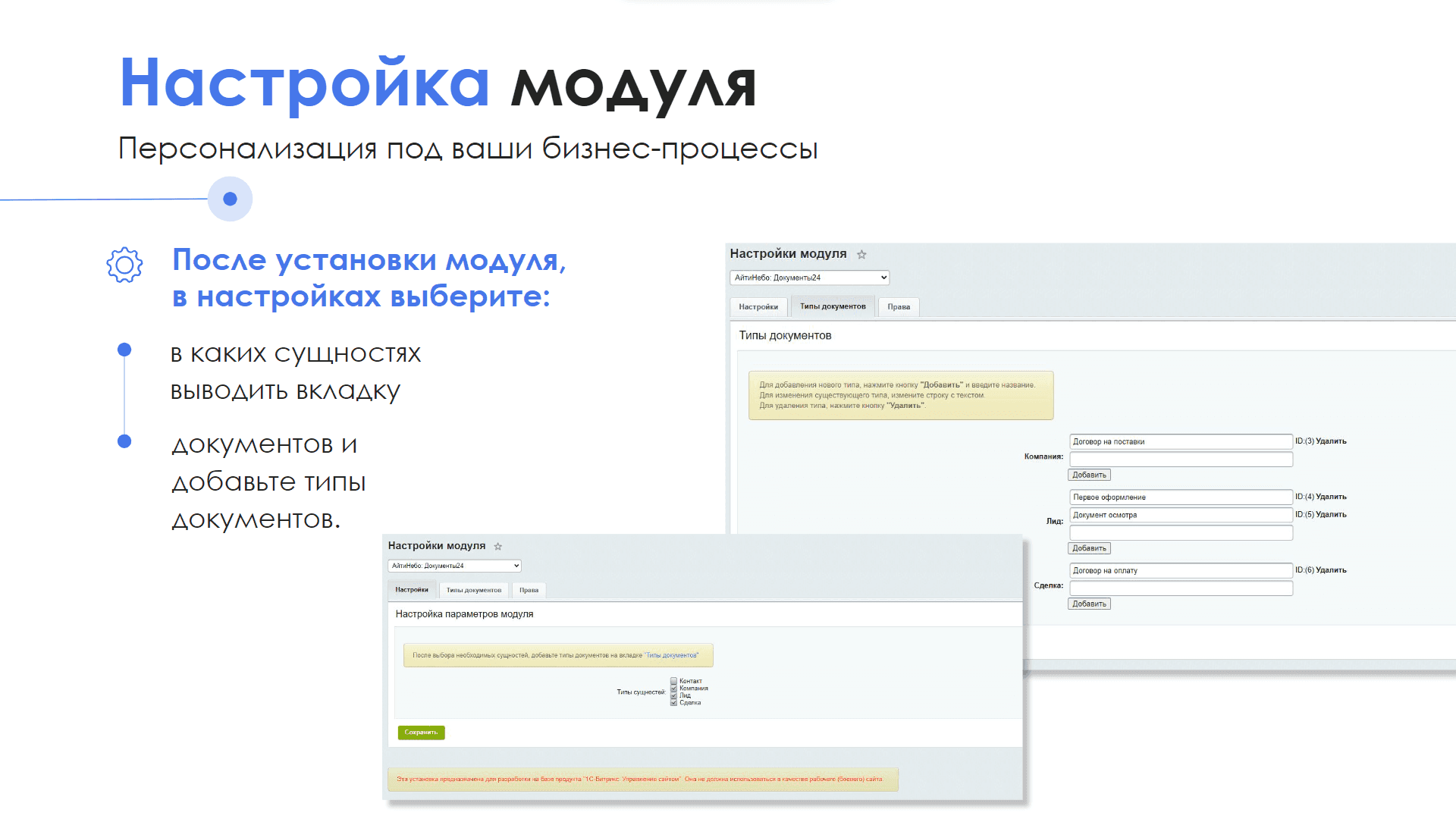Click the Типы документов heading in the rear window
Screen dimensions: 1456x819
tap(785, 335)
